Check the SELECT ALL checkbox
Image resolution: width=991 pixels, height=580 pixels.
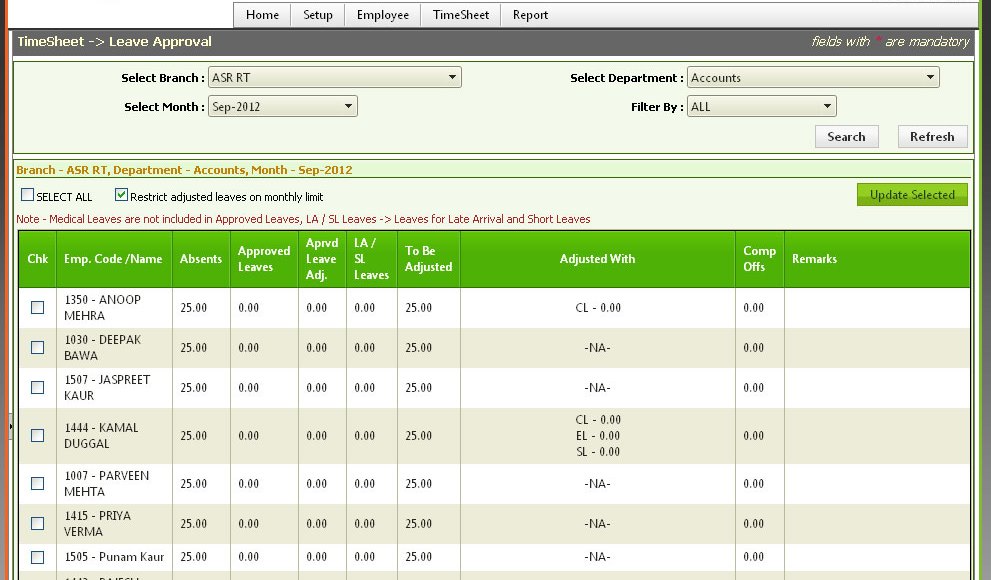click(28, 196)
